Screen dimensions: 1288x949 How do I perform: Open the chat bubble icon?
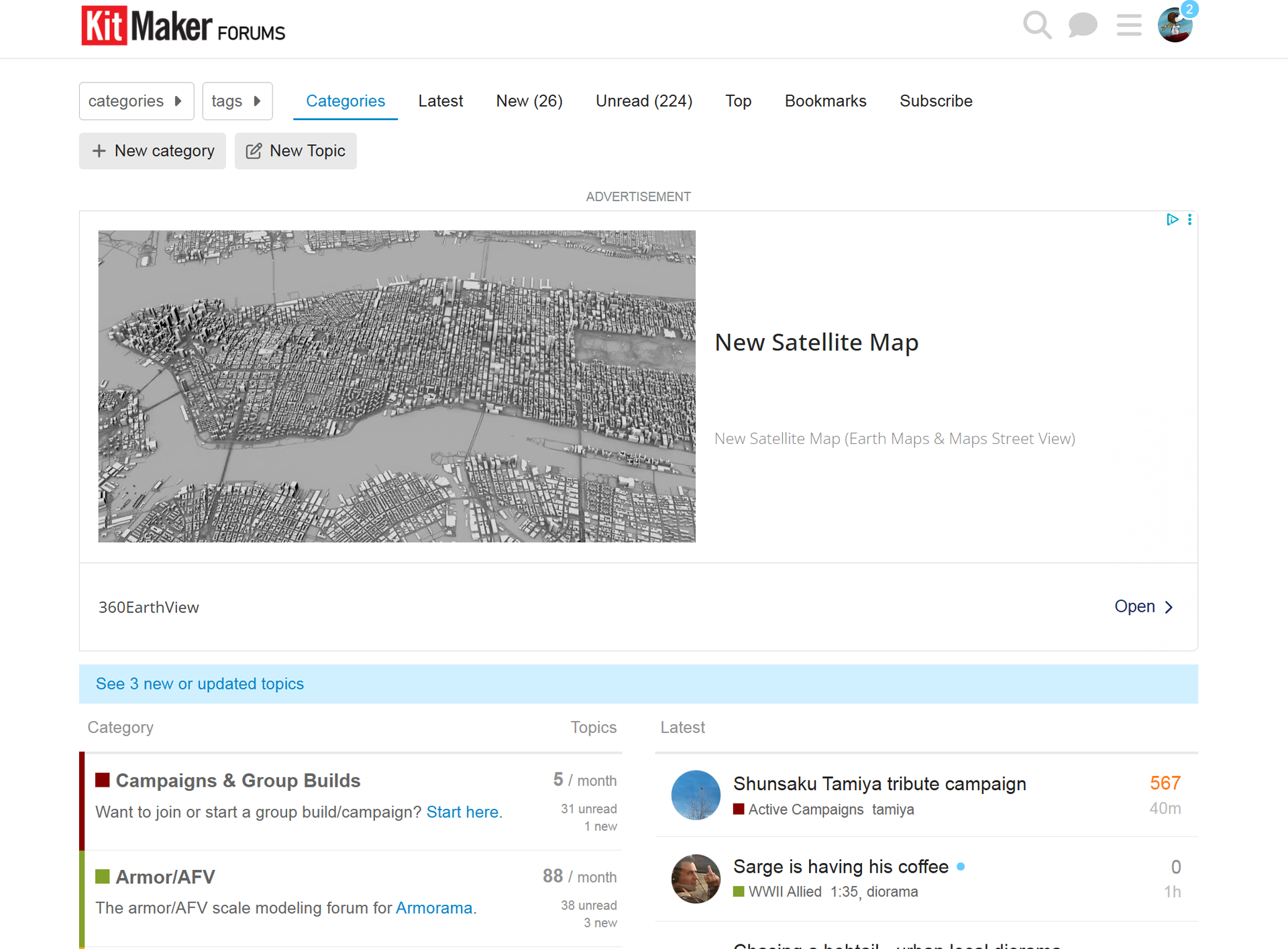[x=1082, y=25]
